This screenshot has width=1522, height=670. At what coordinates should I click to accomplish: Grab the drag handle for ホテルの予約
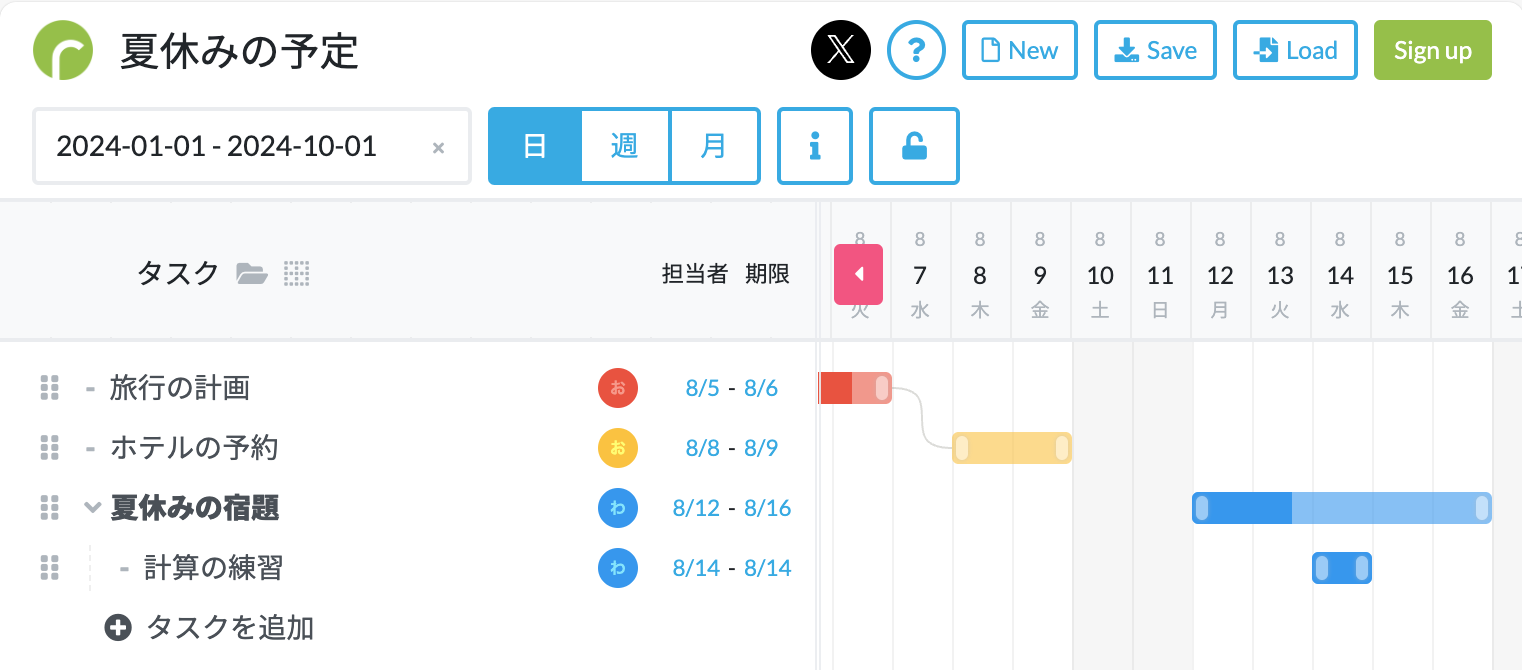(50, 448)
